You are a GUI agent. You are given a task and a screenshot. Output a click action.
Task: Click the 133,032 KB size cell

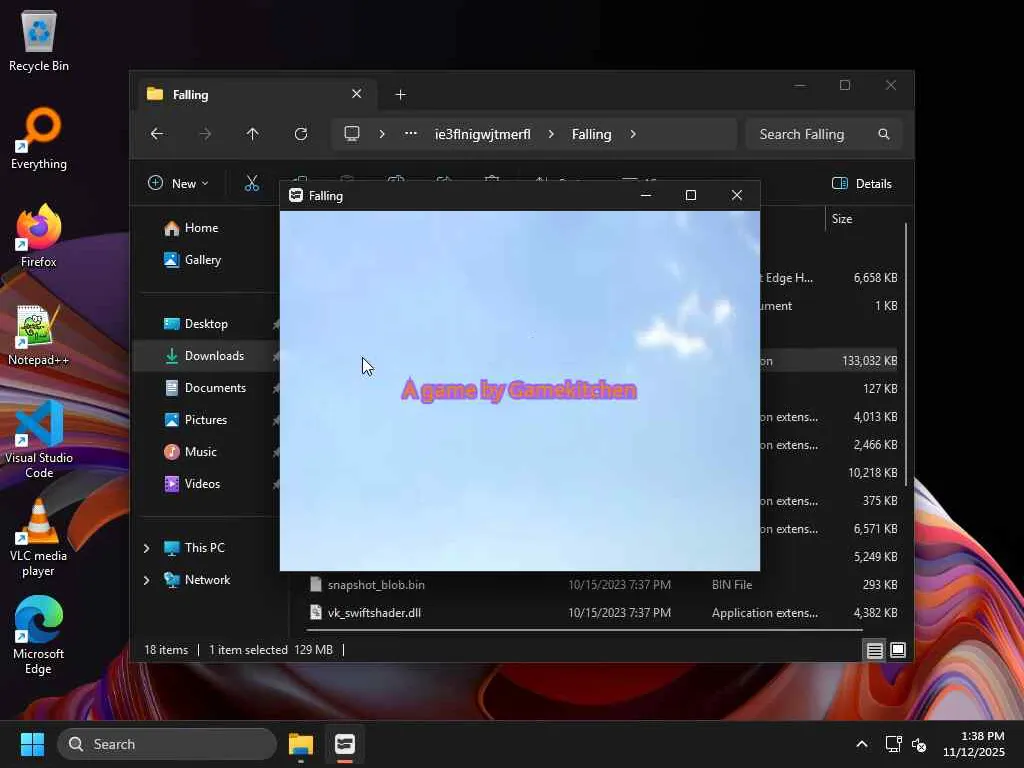pyautogui.click(x=869, y=361)
